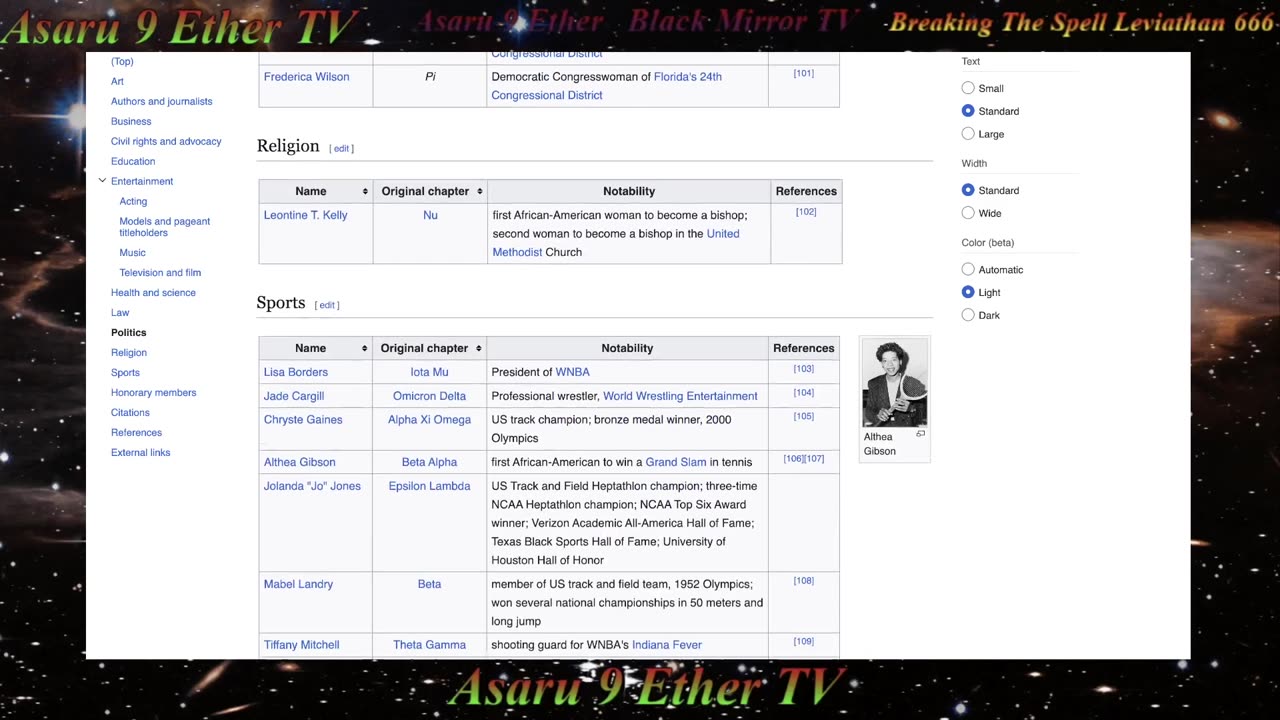This screenshot has height=720, width=1280.
Task: Open the Iota Mu chapter link
Action: tap(429, 372)
